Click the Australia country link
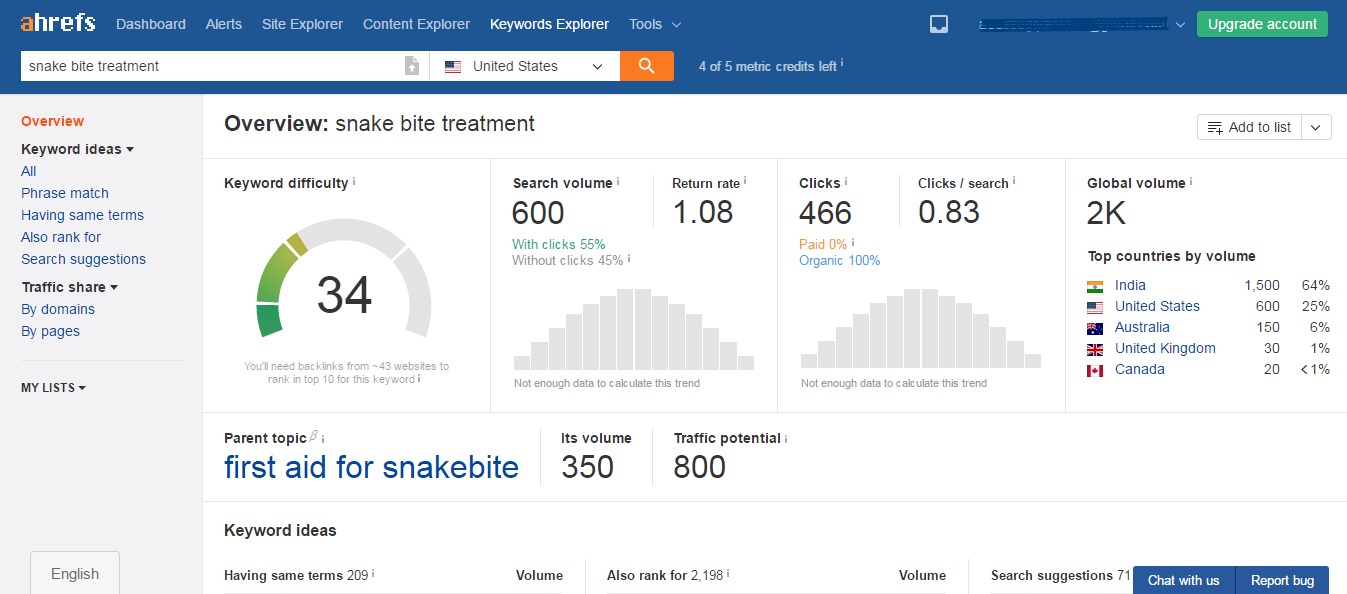Viewport: 1347px width, 594px height. tap(1142, 327)
